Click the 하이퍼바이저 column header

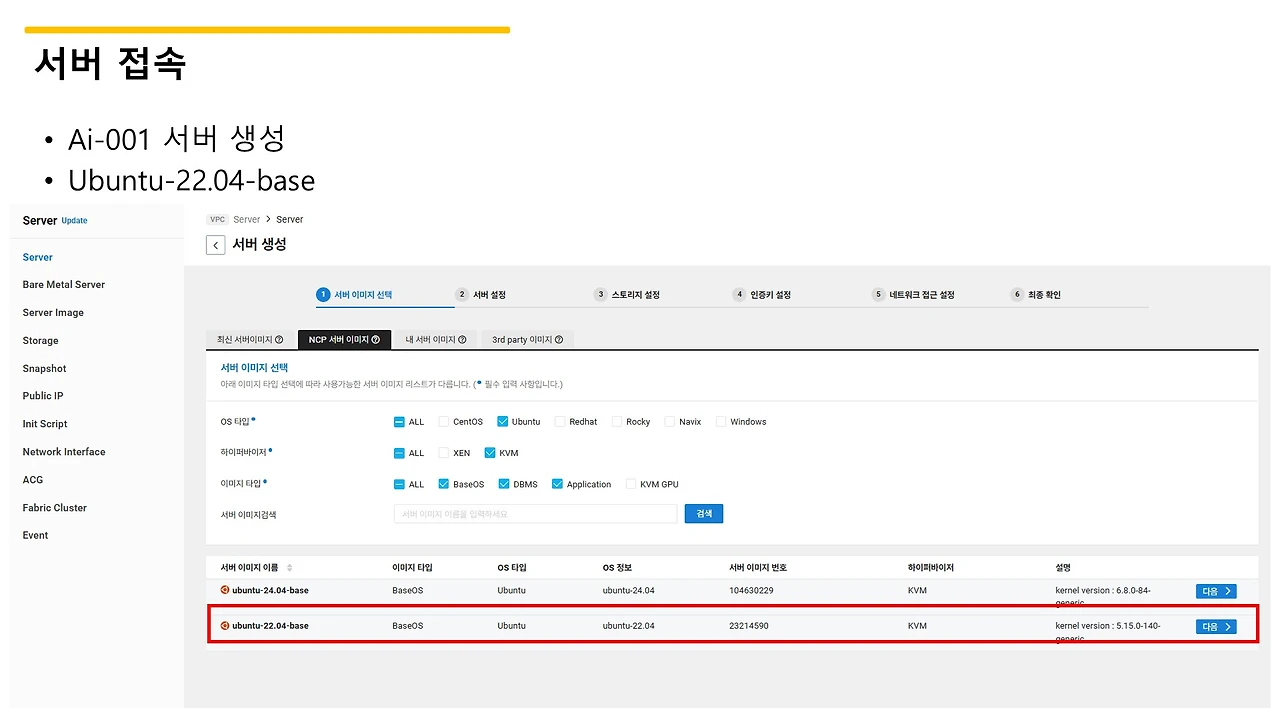click(931, 568)
